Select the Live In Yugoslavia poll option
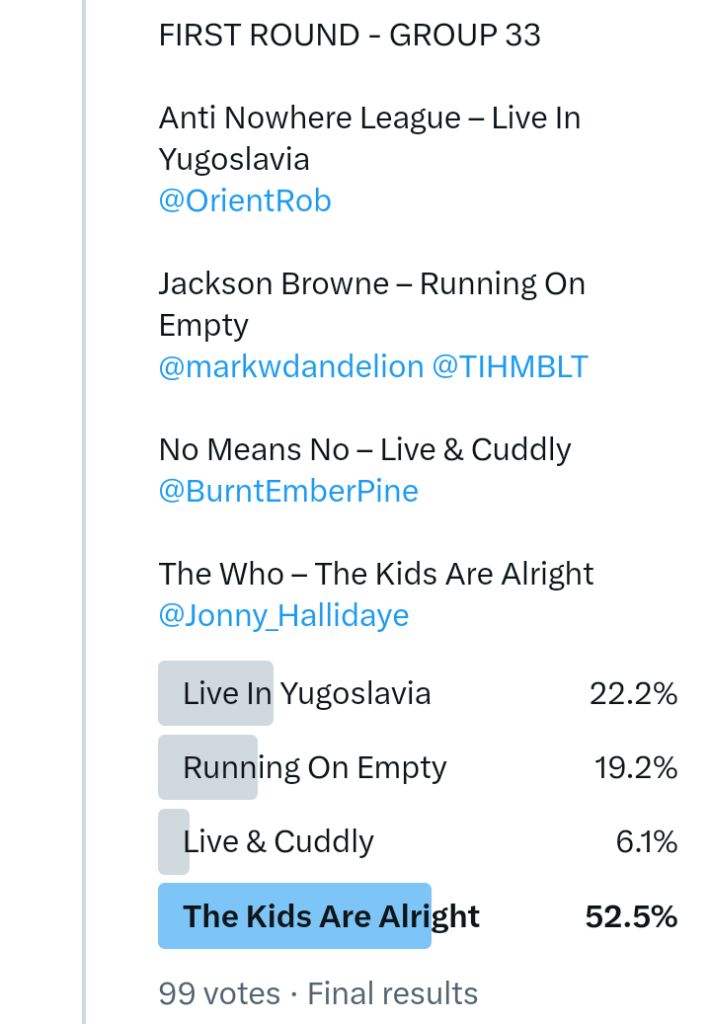 (306, 693)
